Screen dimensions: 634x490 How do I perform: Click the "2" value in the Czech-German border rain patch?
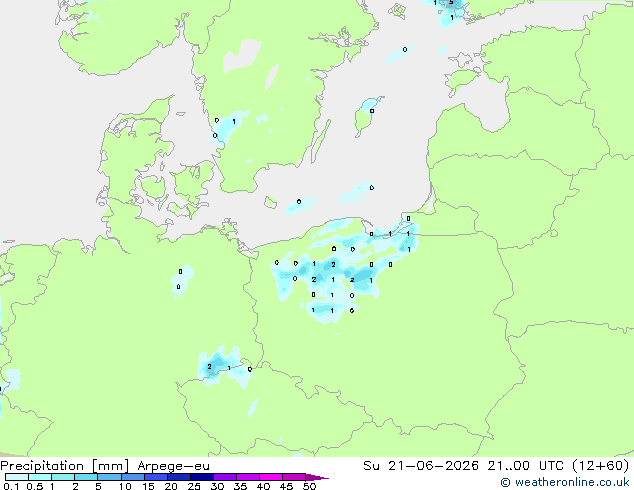point(209,367)
